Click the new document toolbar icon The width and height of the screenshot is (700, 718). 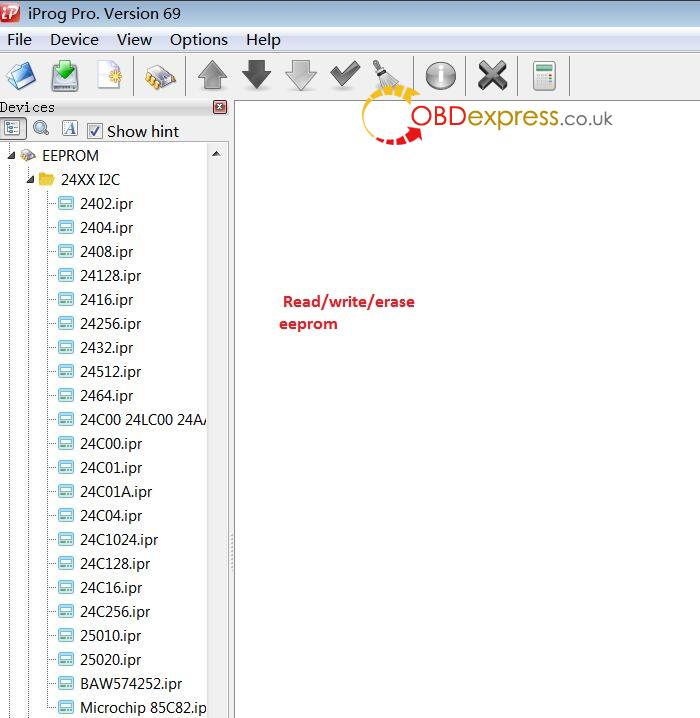(109, 76)
